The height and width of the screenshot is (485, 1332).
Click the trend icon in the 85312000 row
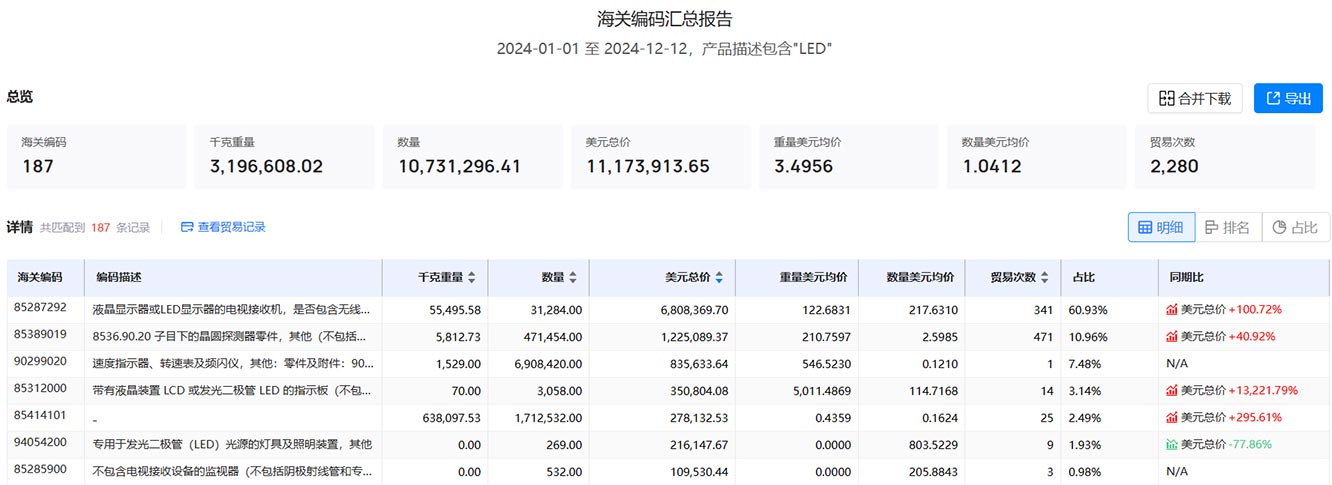pos(1172,390)
